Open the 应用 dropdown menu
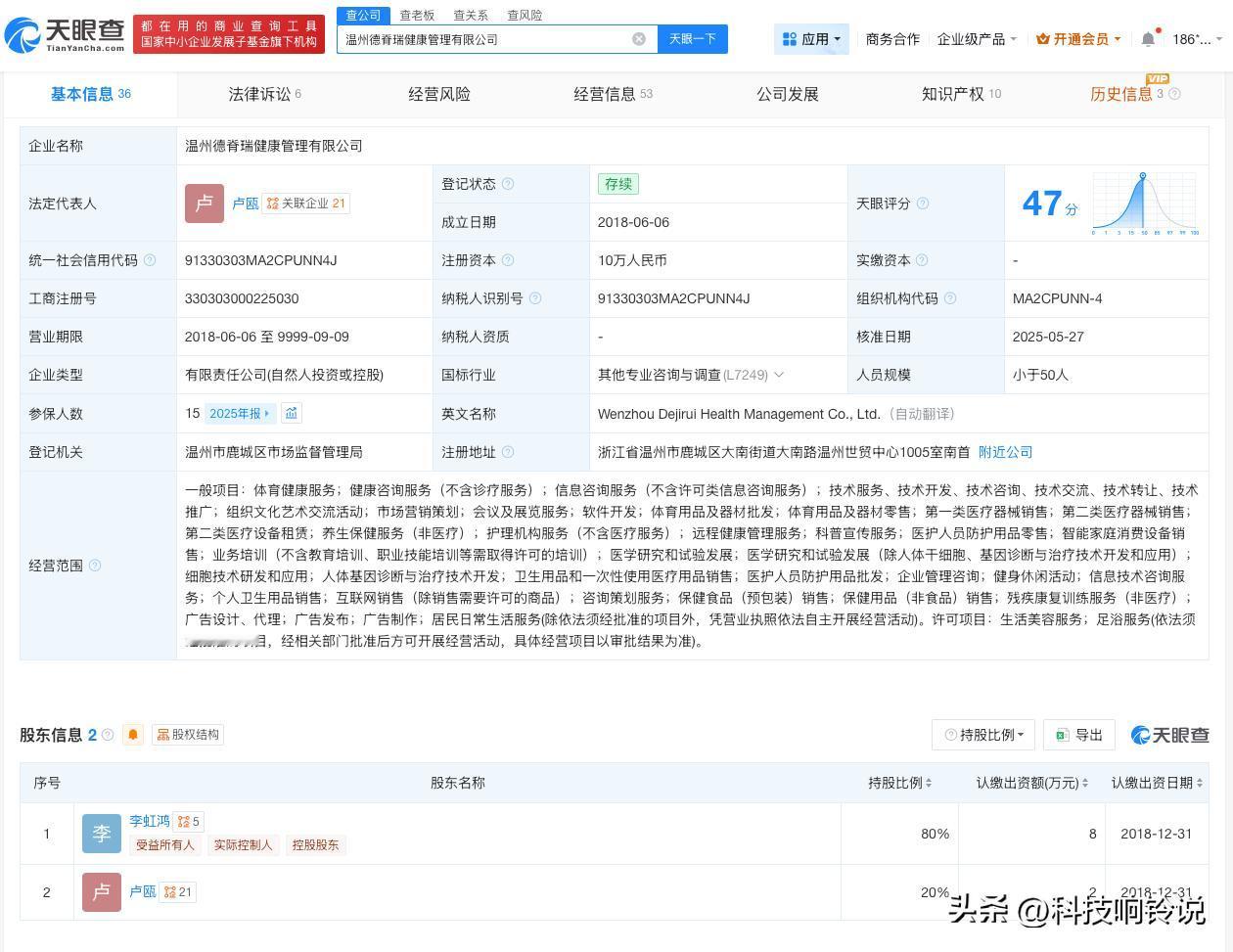Screen dimensions: 1233x952 click(x=811, y=39)
